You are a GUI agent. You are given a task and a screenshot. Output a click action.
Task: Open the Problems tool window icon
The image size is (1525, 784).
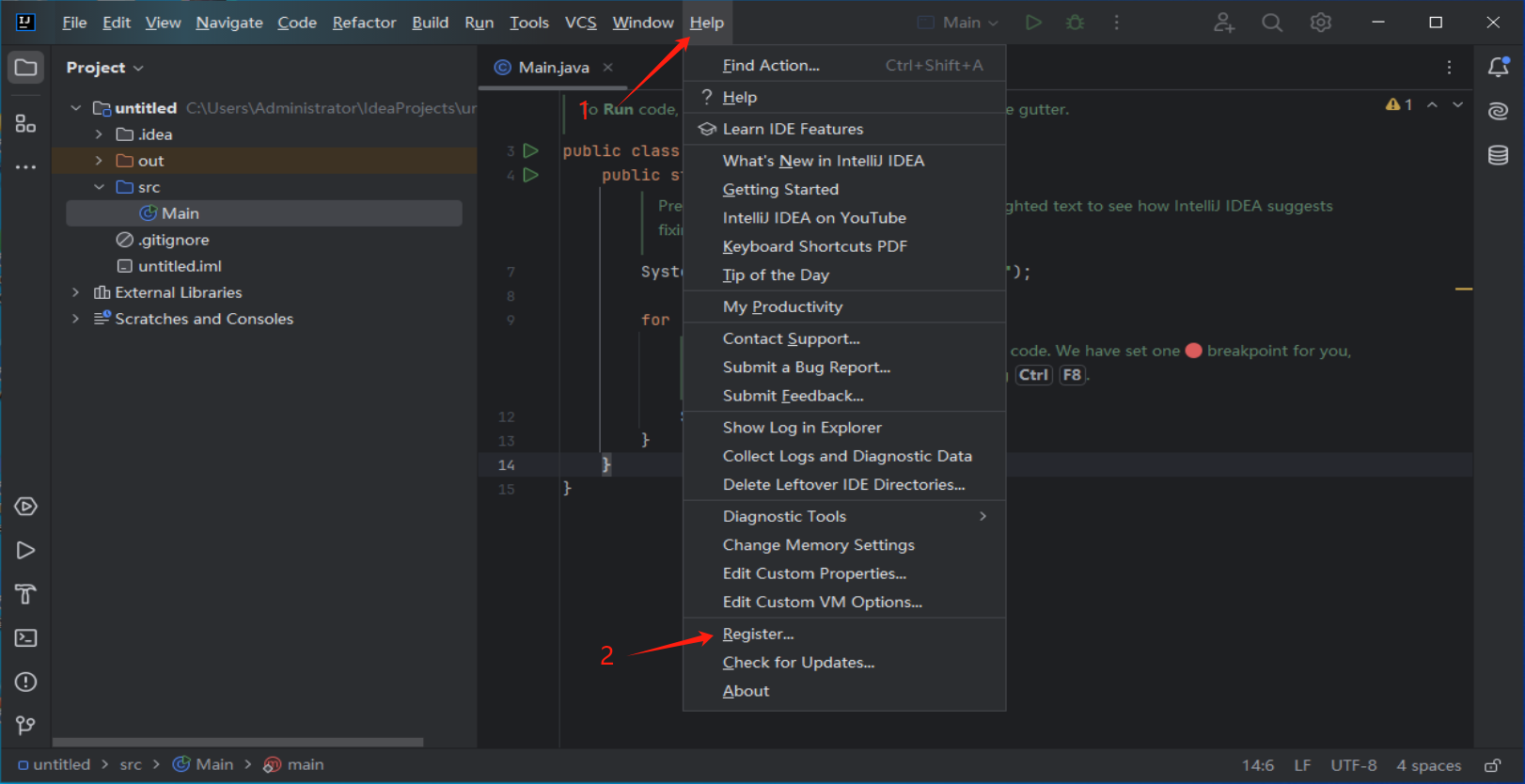click(x=25, y=682)
